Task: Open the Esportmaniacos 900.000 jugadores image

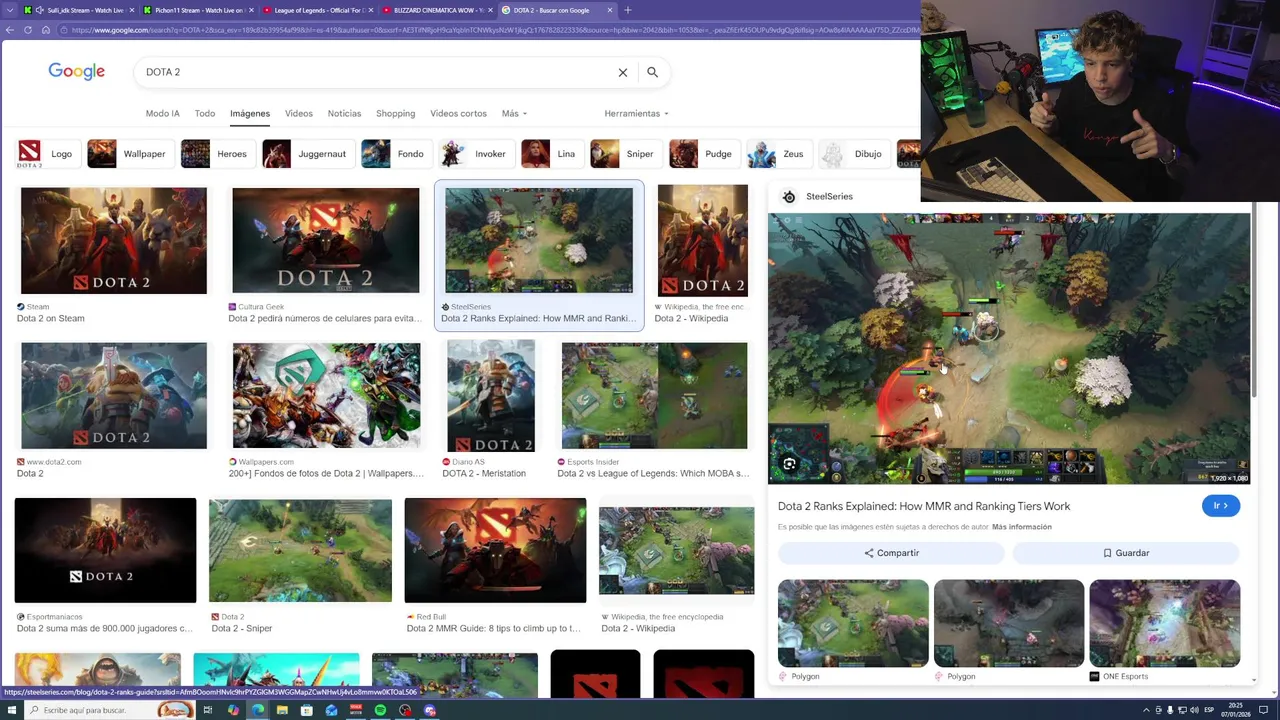Action: [x=105, y=550]
